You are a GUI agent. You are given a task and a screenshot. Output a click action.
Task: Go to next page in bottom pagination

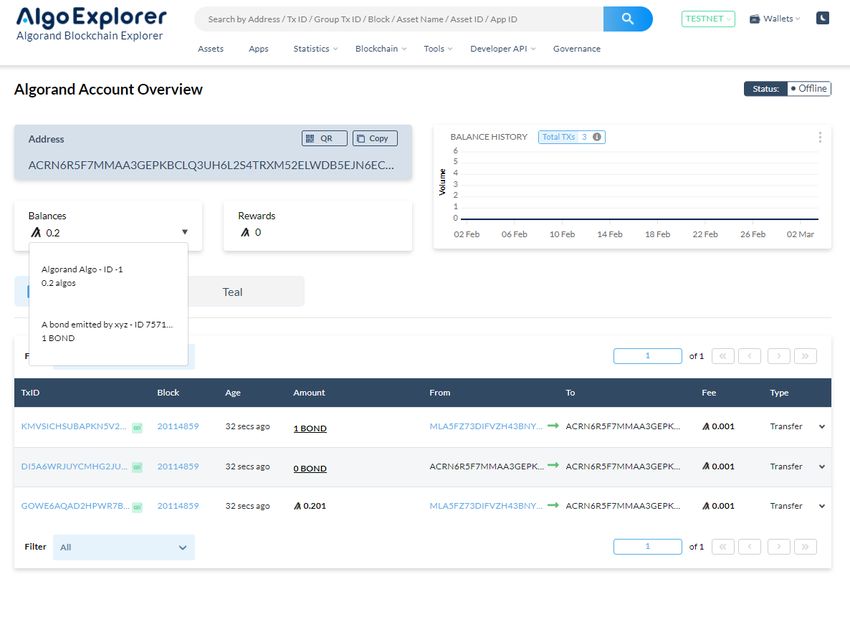[778, 547]
